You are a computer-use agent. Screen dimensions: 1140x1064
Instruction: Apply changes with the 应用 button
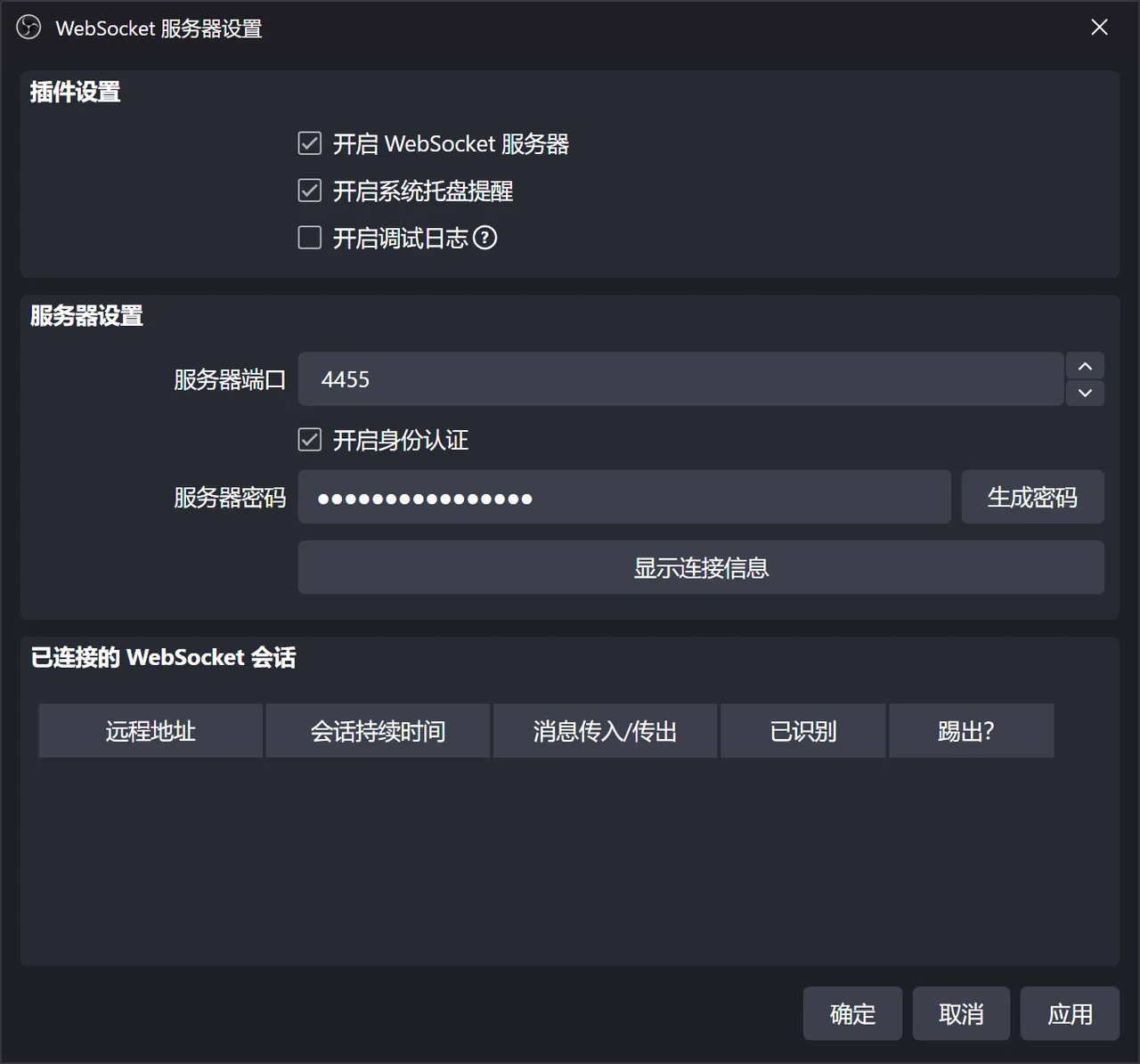click(1070, 1013)
